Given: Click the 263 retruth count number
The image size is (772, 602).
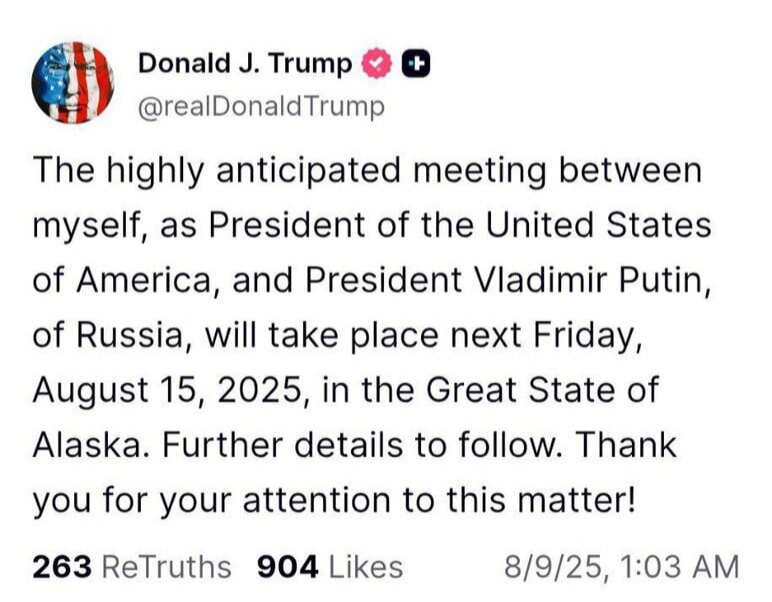Looking at the screenshot, I should [62, 567].
